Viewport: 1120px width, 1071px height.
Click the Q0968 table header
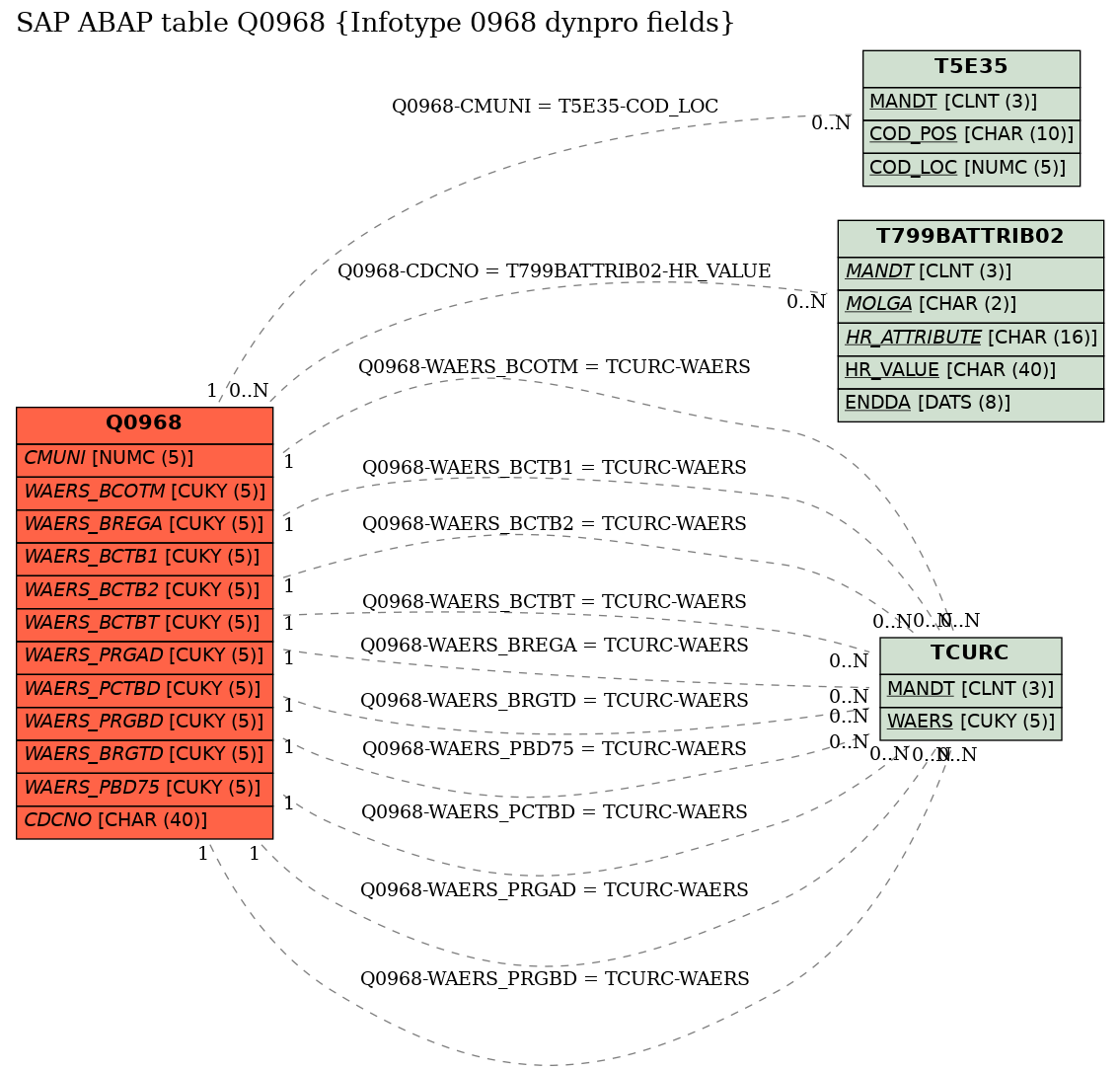pyautogui.click(x=144, y=425)
